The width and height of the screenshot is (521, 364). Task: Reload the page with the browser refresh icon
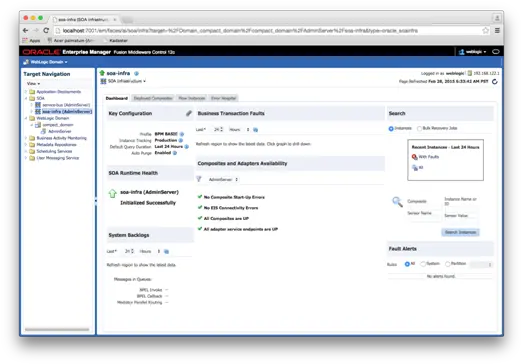pyautogui.click(x=46, y=30)
